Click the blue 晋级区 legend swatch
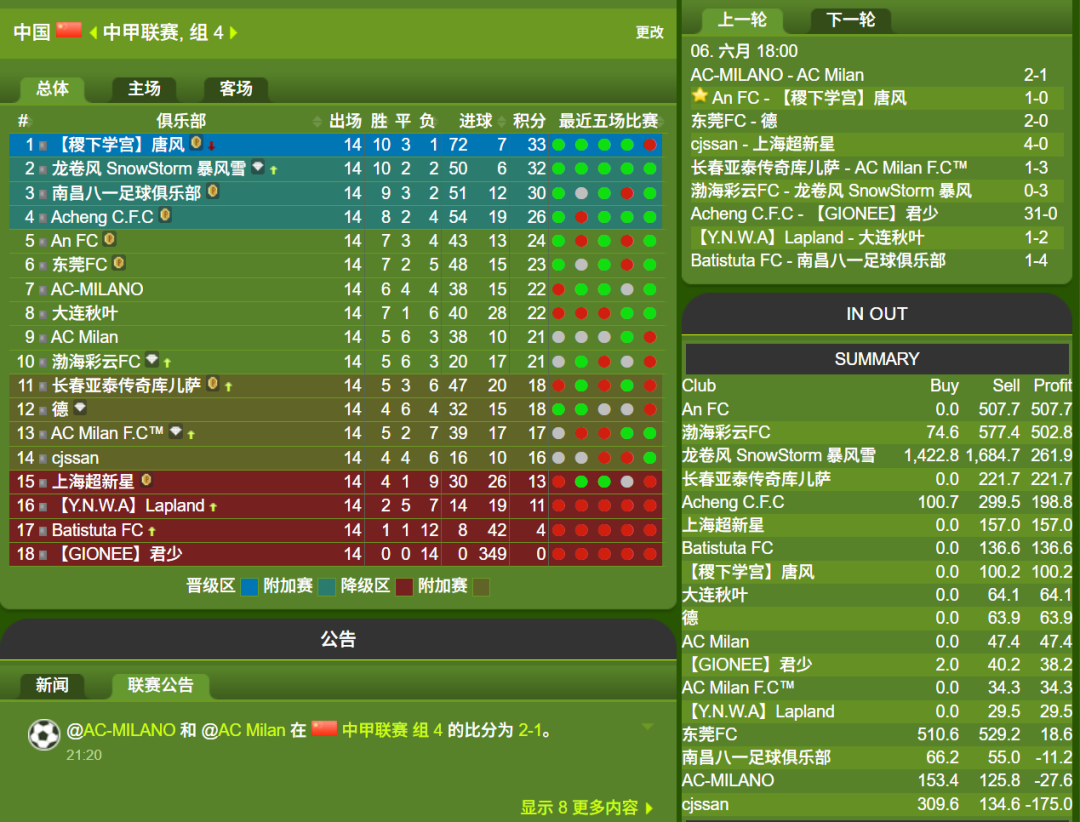 click(249, 587)
